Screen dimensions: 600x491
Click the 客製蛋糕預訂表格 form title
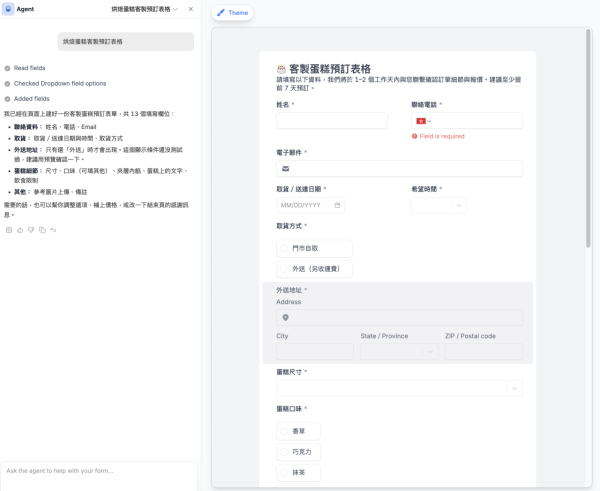[330, 69]
